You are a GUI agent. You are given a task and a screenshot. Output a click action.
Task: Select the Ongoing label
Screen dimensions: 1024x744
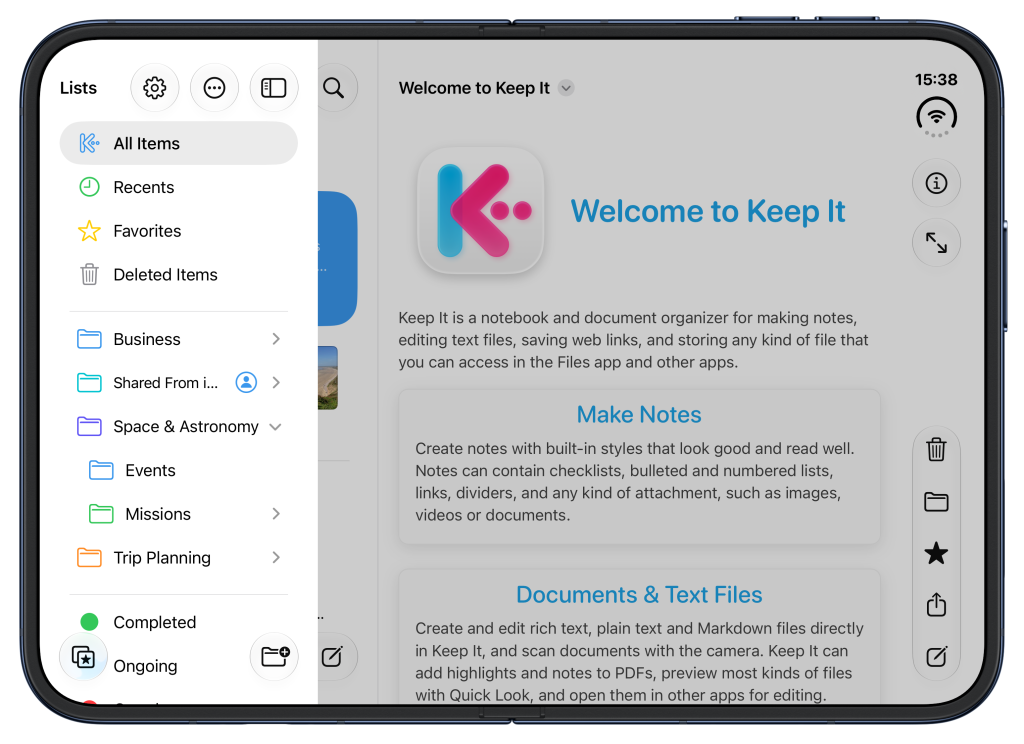click(x=146, y=666)
